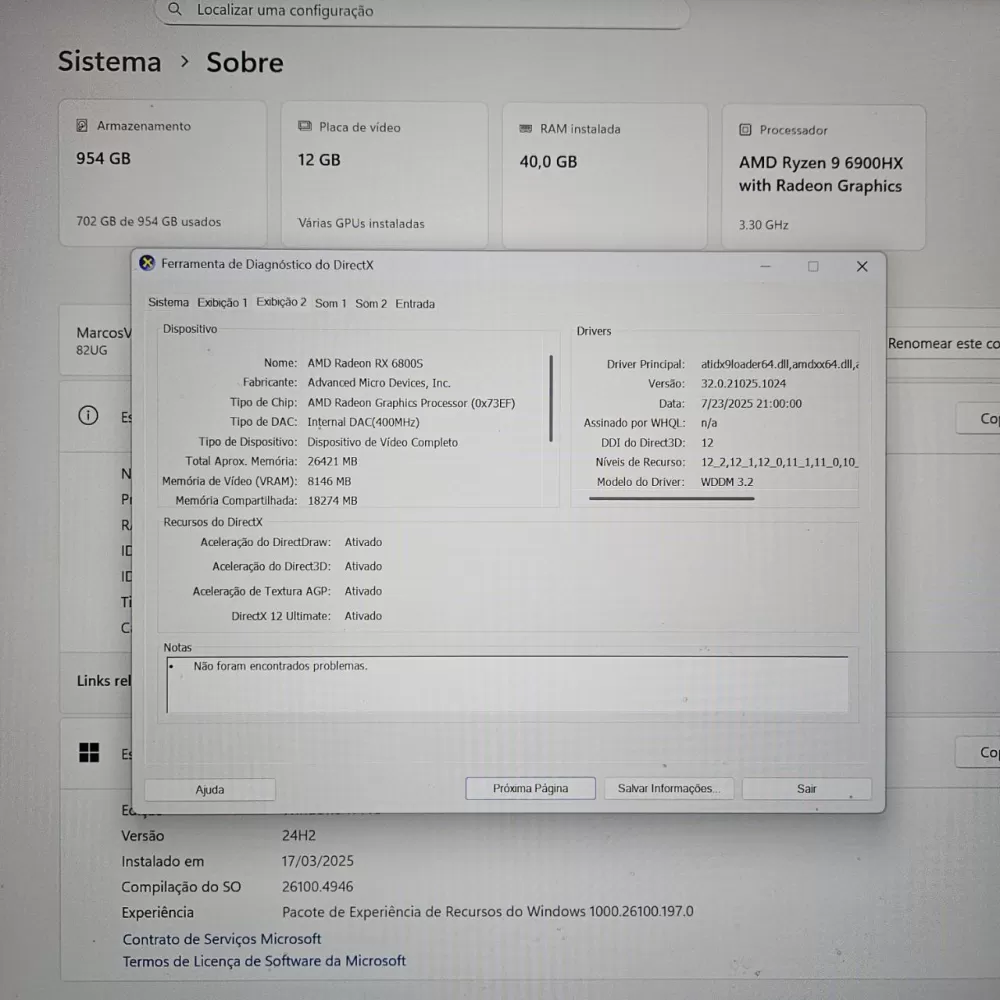Click Não foram encontrados problemas note
Screen dimensions: 1000x1000
[280, 666]
